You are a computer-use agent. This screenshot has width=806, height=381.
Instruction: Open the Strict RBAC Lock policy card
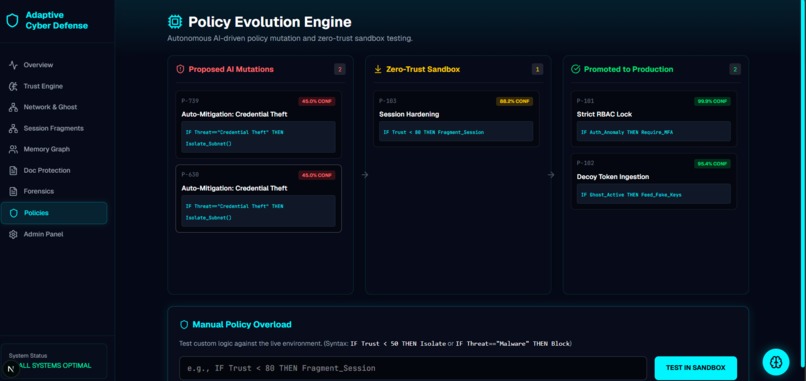[x=654, y=119]
